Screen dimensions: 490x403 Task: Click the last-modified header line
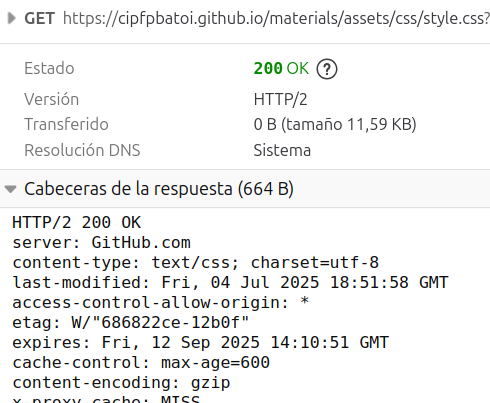coord(230,282)
